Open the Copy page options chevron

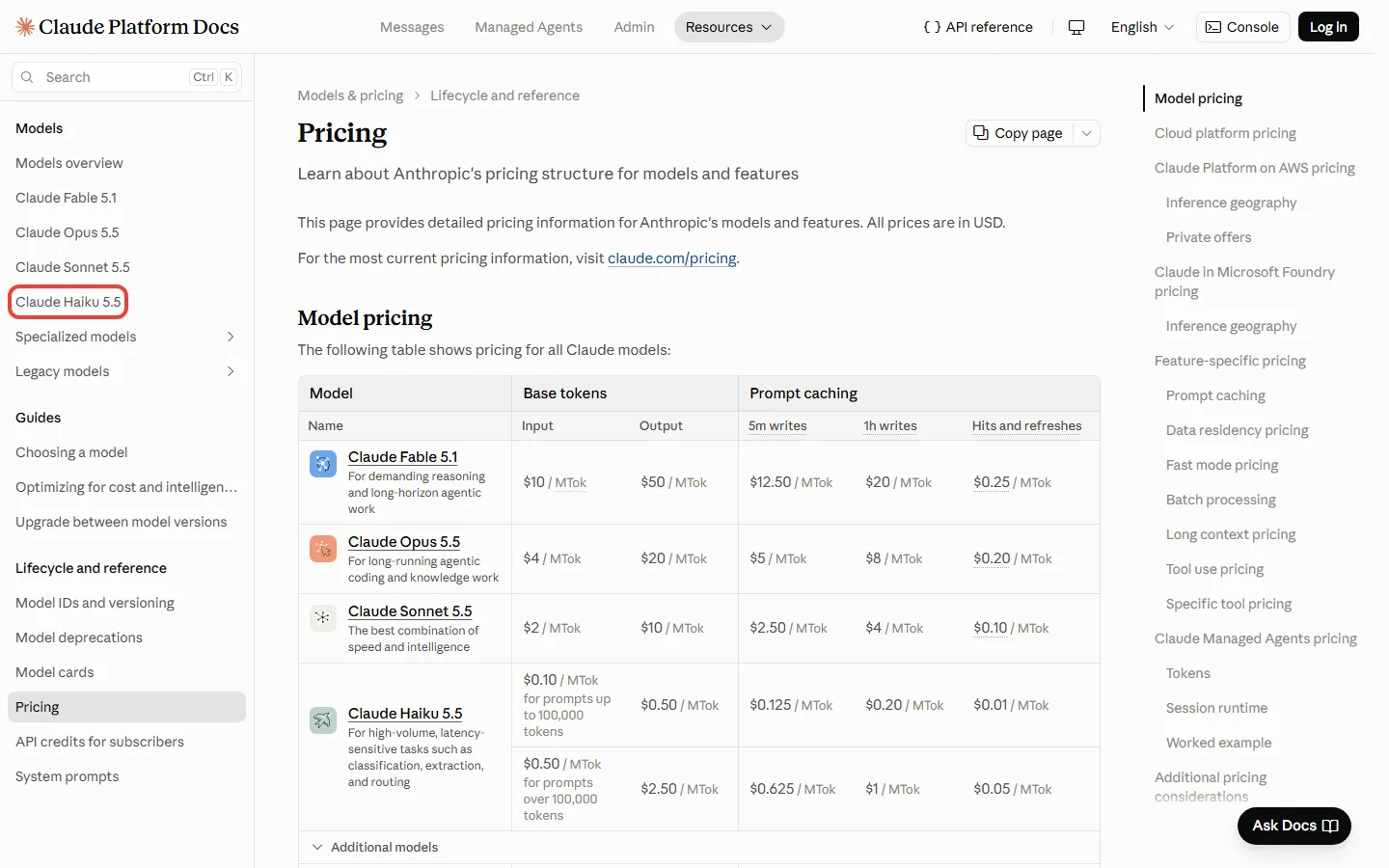pos(1087,133)
